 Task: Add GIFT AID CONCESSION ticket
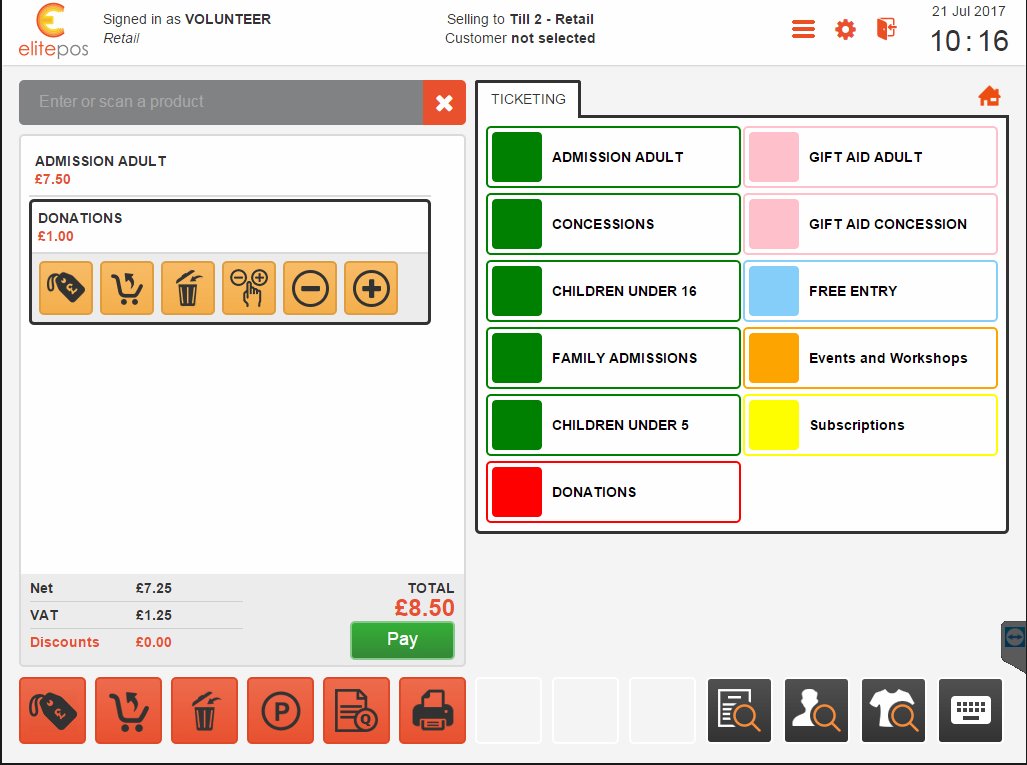[x=870, y=224]
